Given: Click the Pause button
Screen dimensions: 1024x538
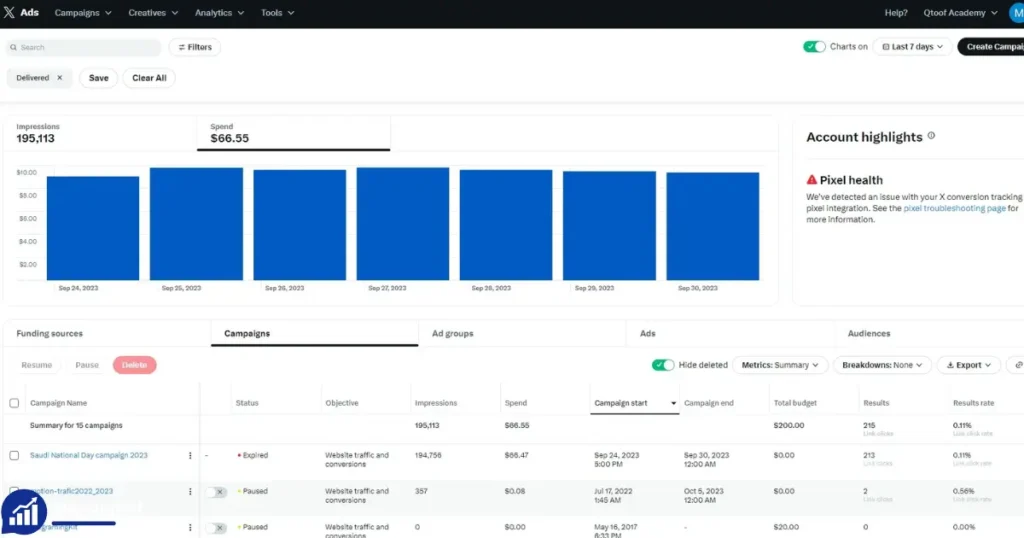Looking at the screenshot, I should pos(87,365).
